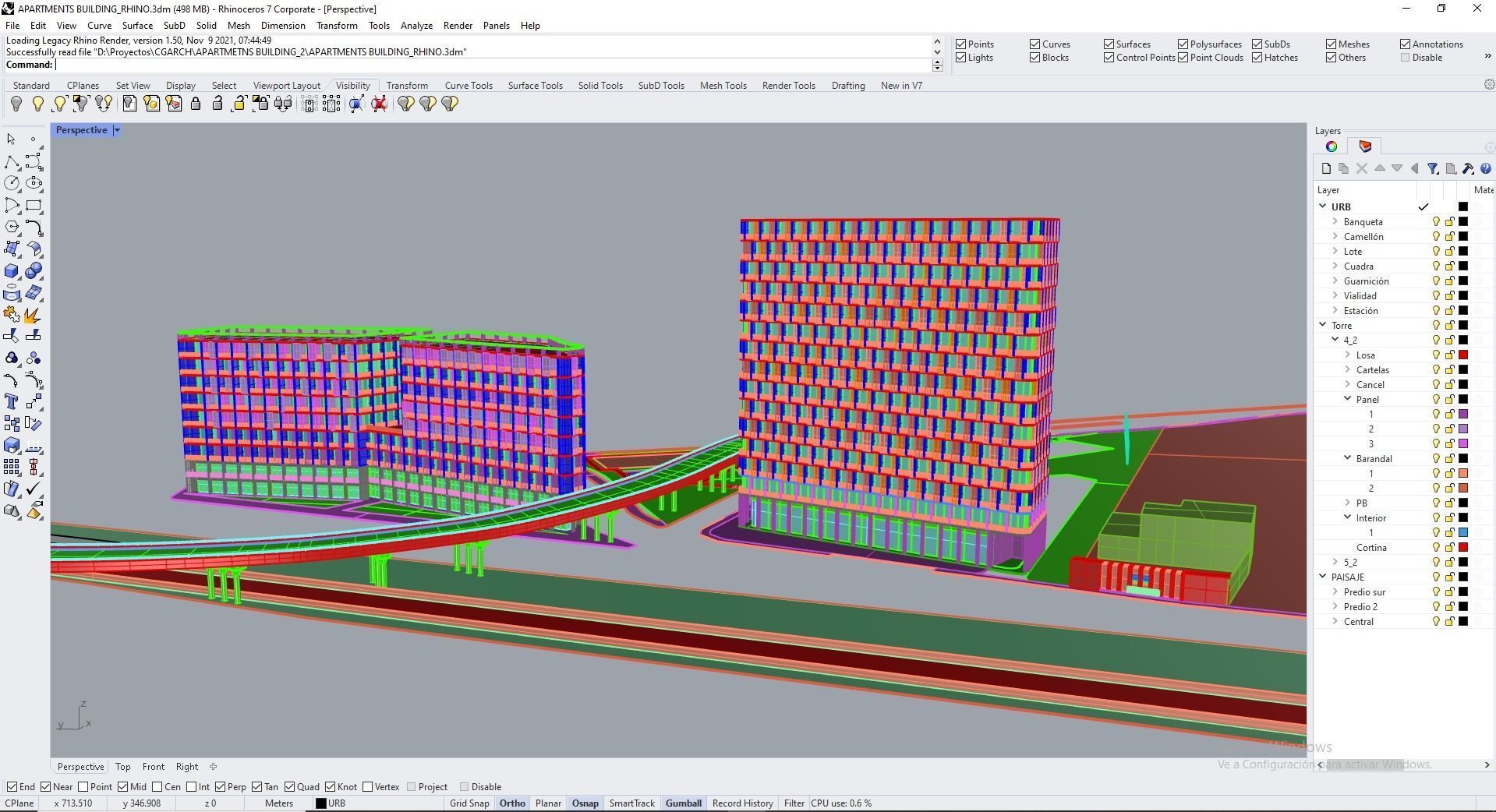
Task: Select the Fillet Curves tool
Action: [34, 227]
